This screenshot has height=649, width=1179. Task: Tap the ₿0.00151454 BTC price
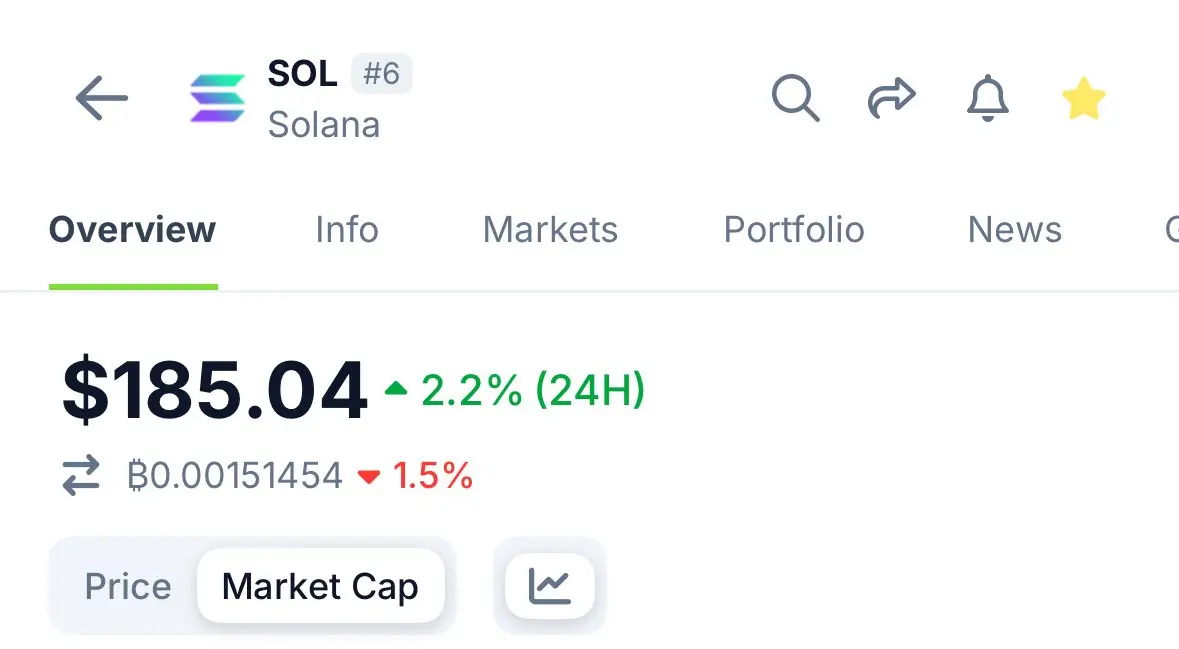point(235,475)
